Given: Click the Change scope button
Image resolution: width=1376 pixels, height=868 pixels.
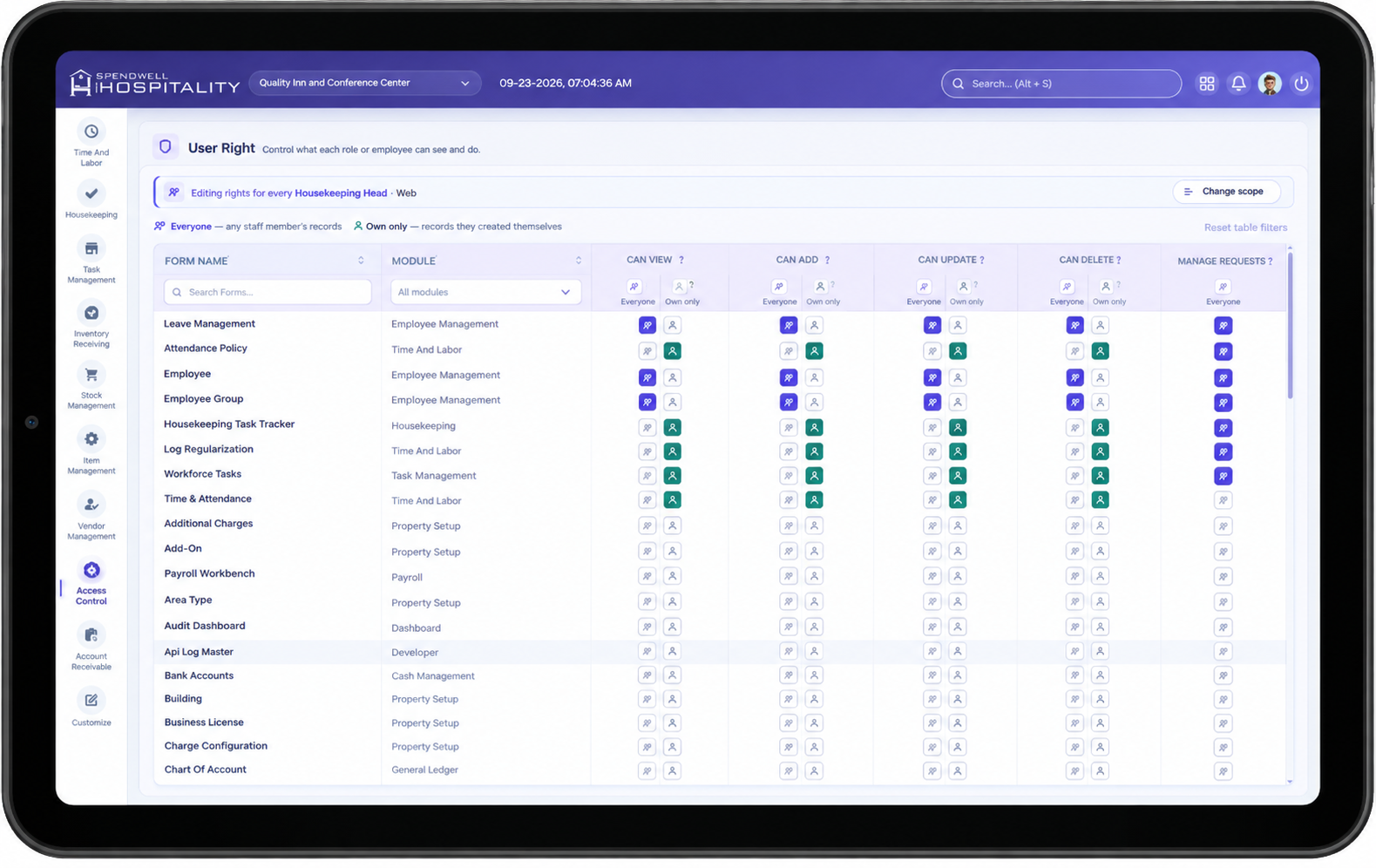Looking at the screenshot, I should [x=1226, y=192].
